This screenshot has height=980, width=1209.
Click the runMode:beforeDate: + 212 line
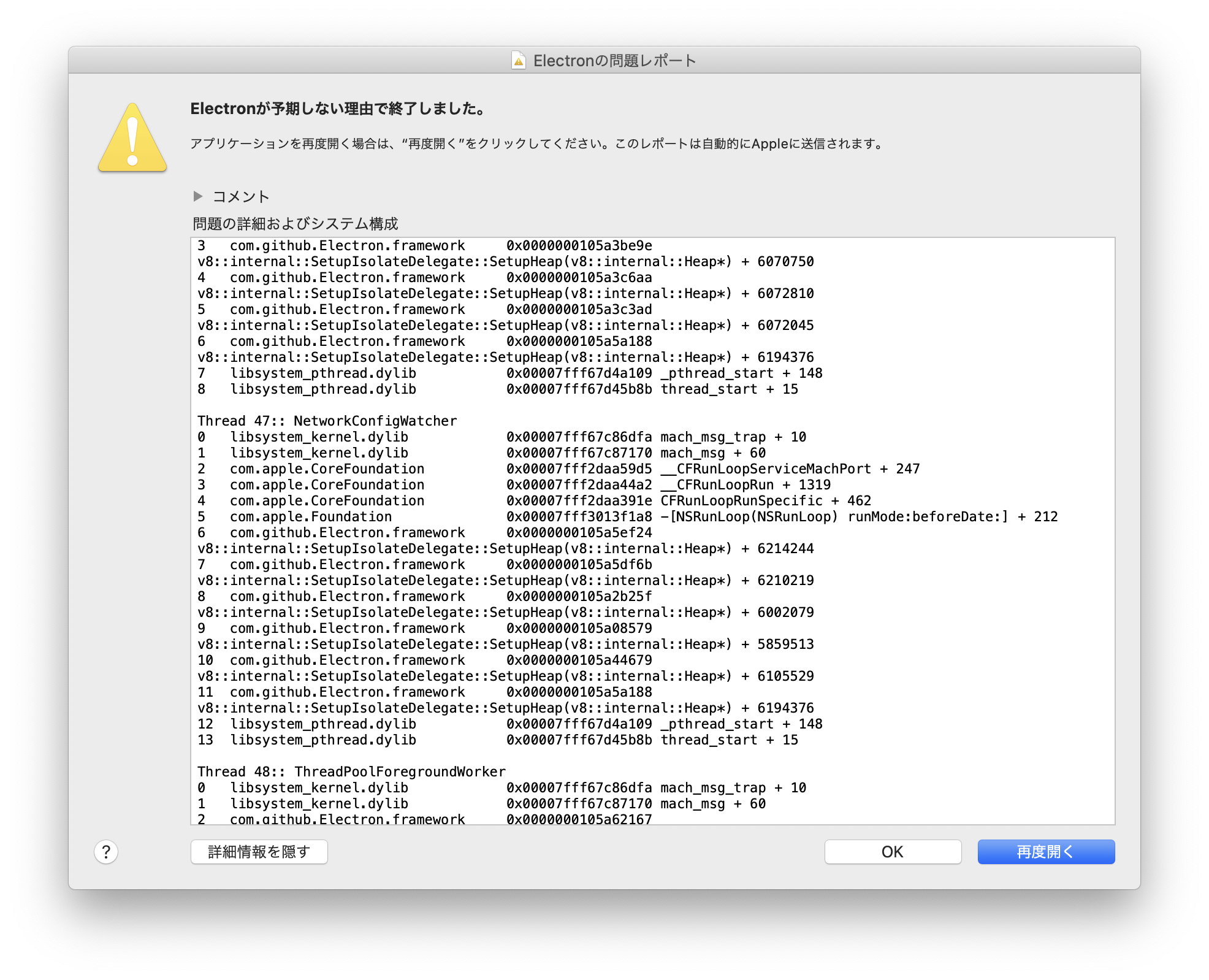(628, 516)
